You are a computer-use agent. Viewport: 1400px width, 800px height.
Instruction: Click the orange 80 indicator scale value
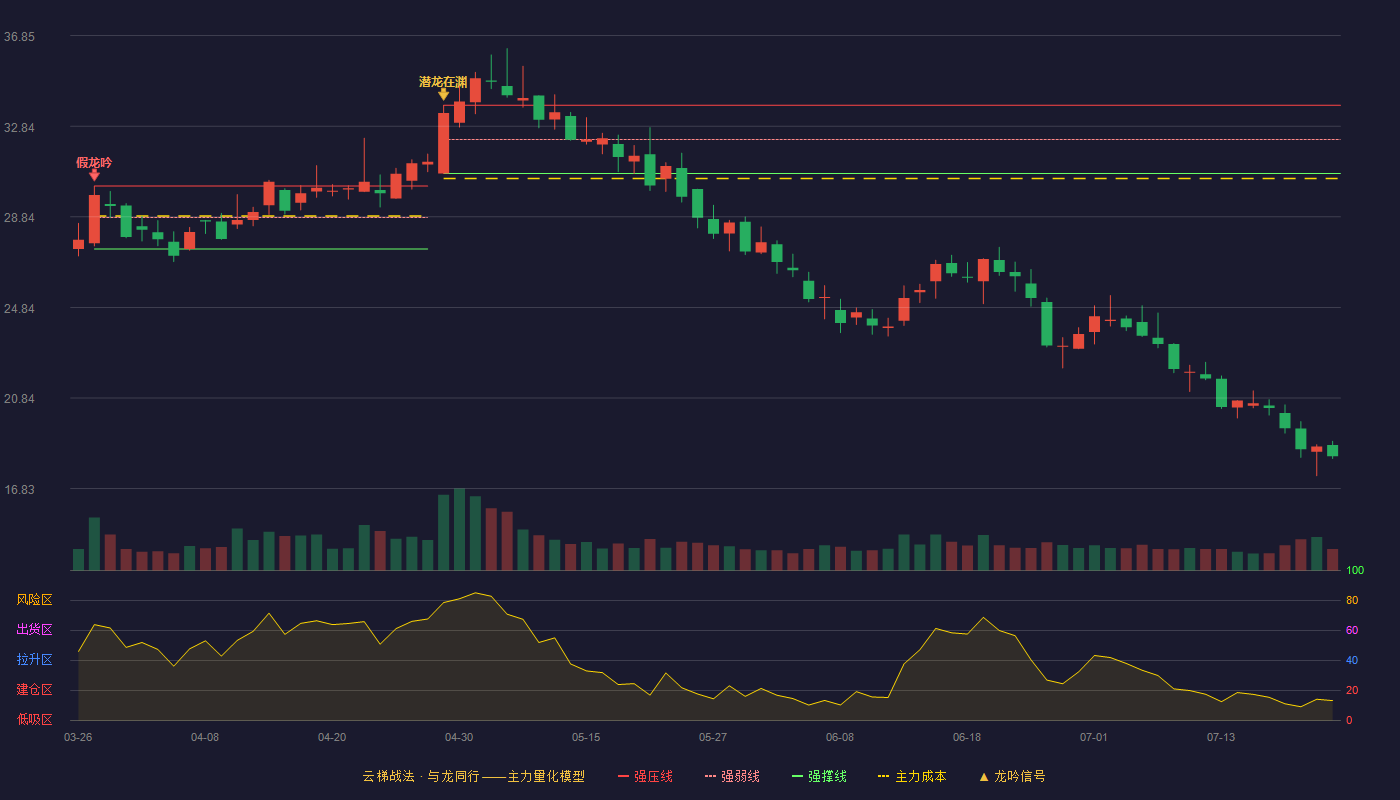pos(1352,601)
